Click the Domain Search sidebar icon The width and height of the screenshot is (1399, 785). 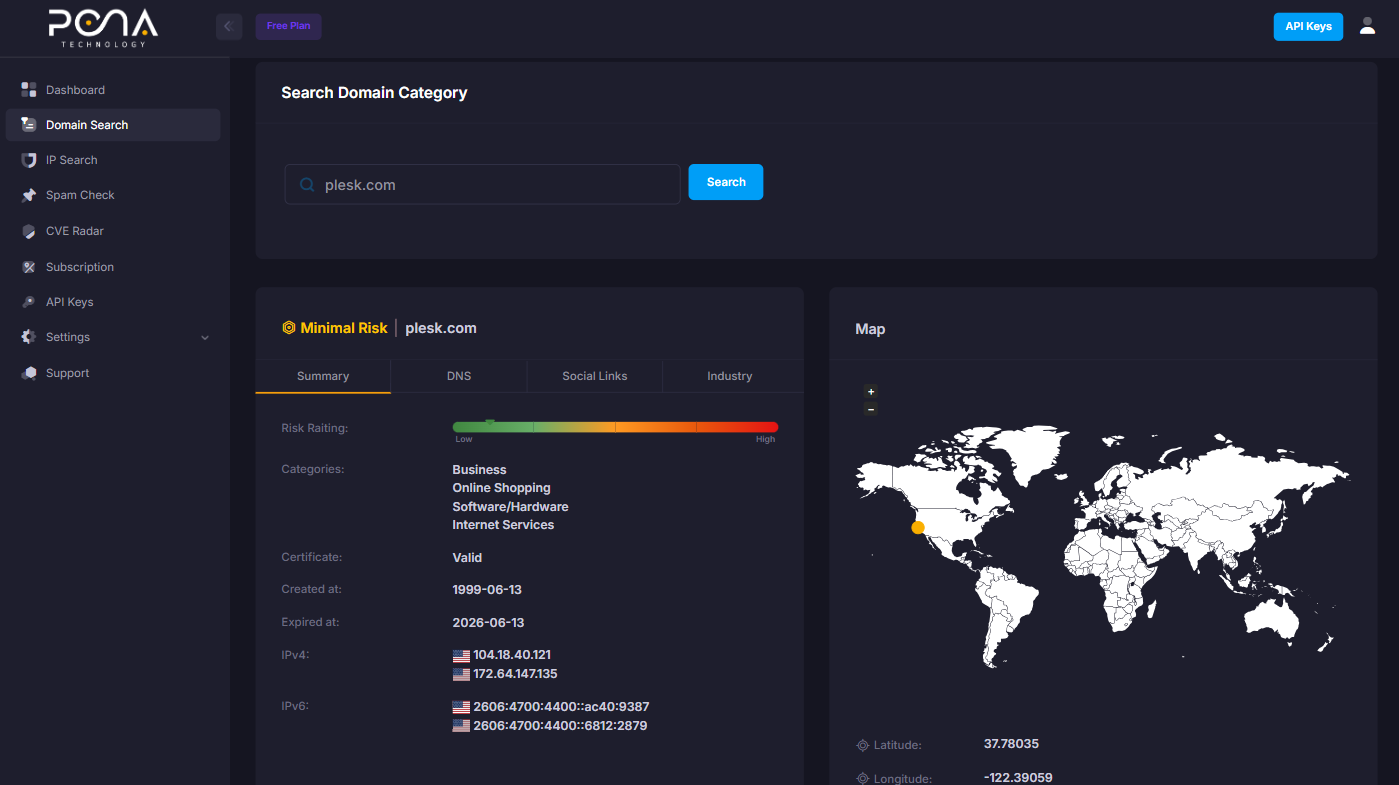click(x=29, y=125)
